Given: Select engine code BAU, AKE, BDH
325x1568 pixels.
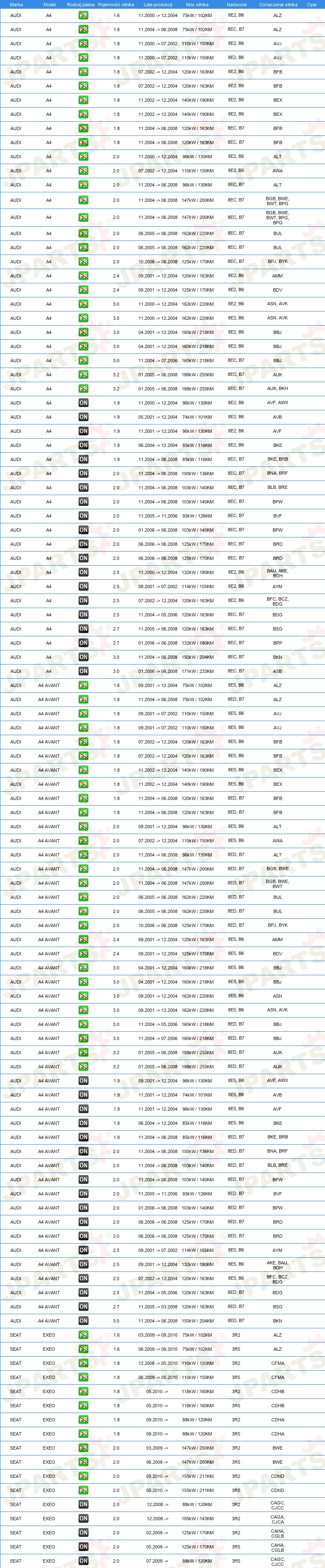Looking at the screenshot, I should pos(278,573).
